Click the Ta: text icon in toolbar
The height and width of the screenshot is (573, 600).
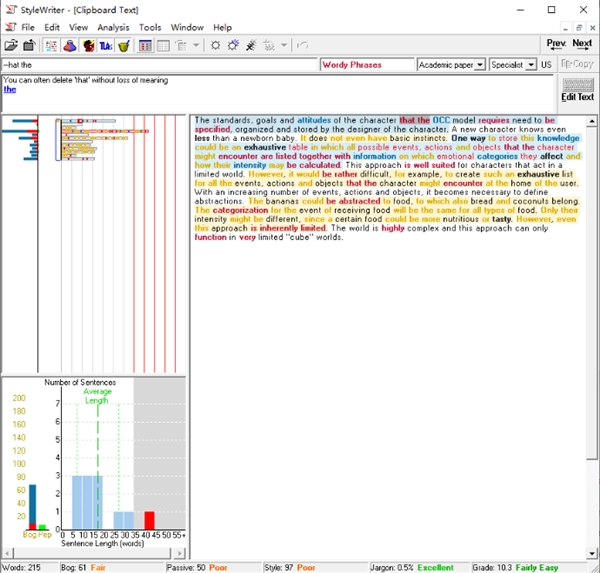coord(106,45)
